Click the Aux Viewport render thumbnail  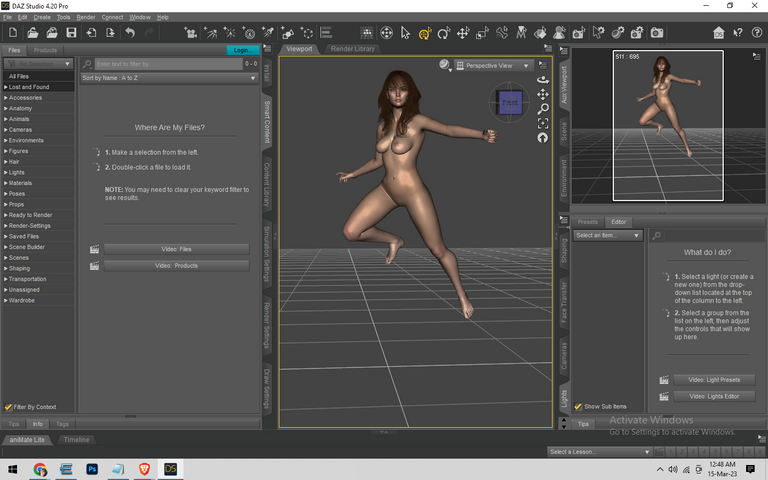[x=668, y=125]
